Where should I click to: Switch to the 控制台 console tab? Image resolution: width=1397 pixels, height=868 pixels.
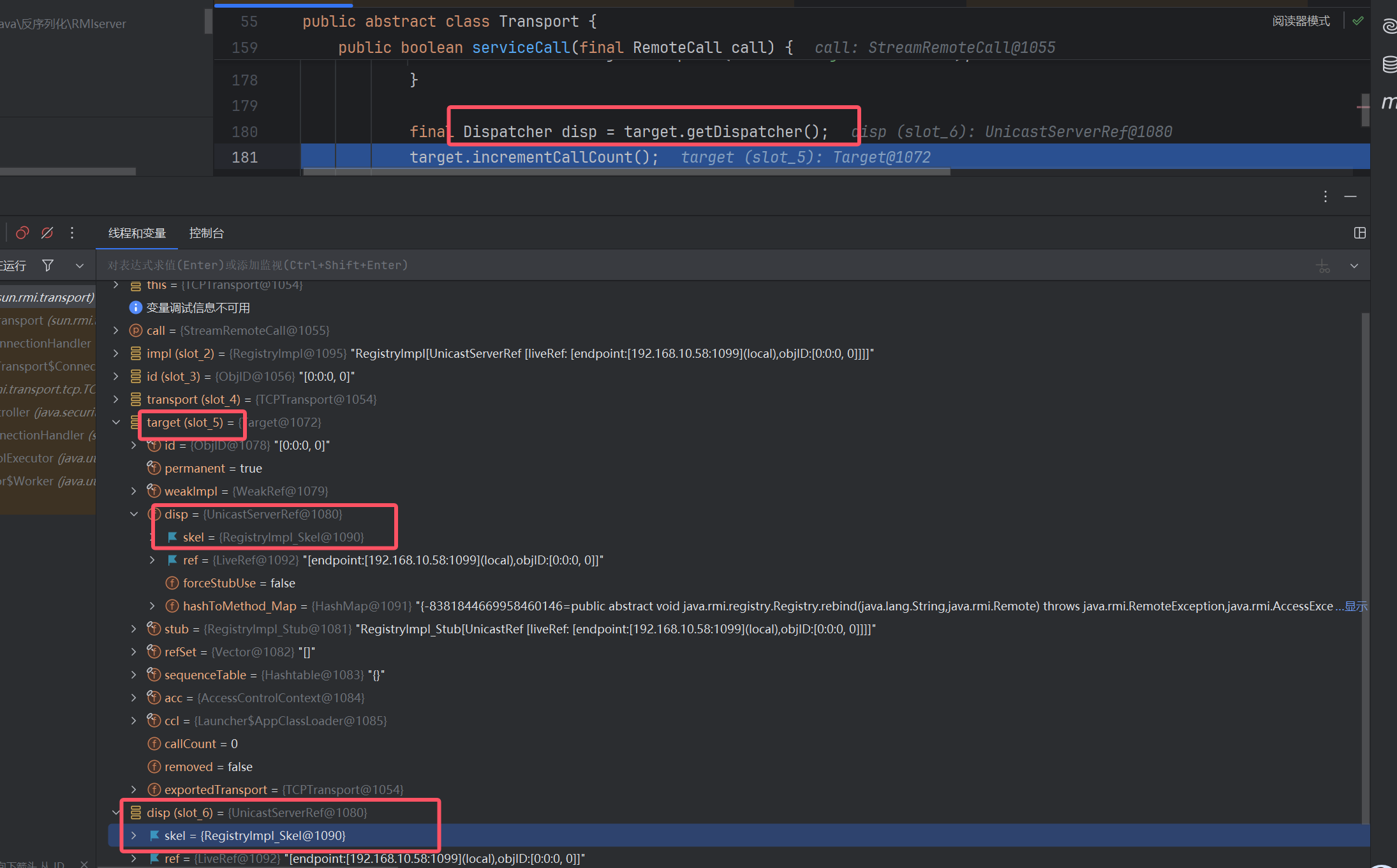click(206, 233)
